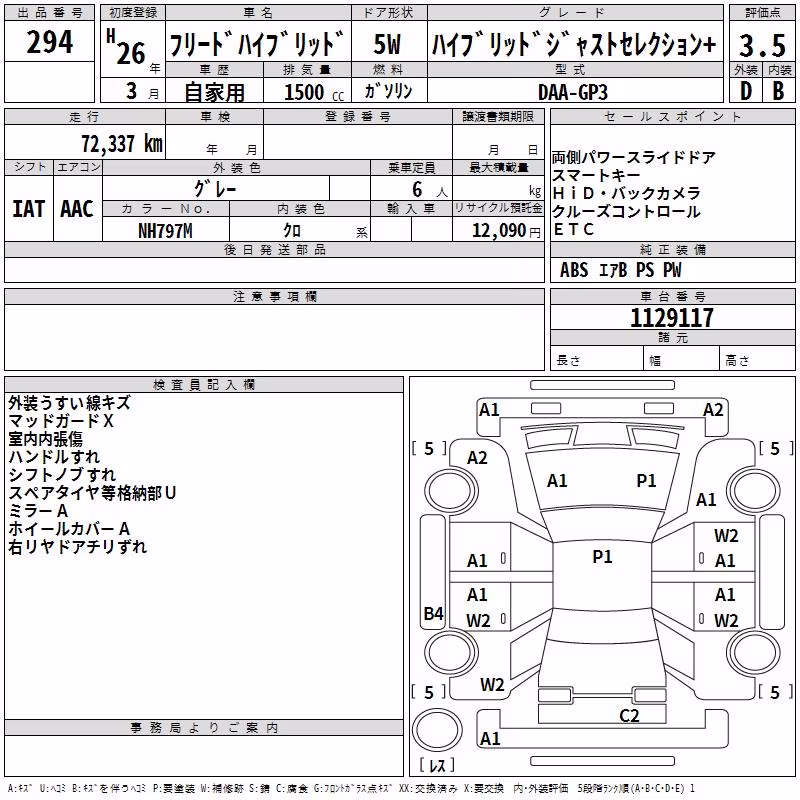
Task: Select inspector note 室内内張傷
Action: point(45,439)
